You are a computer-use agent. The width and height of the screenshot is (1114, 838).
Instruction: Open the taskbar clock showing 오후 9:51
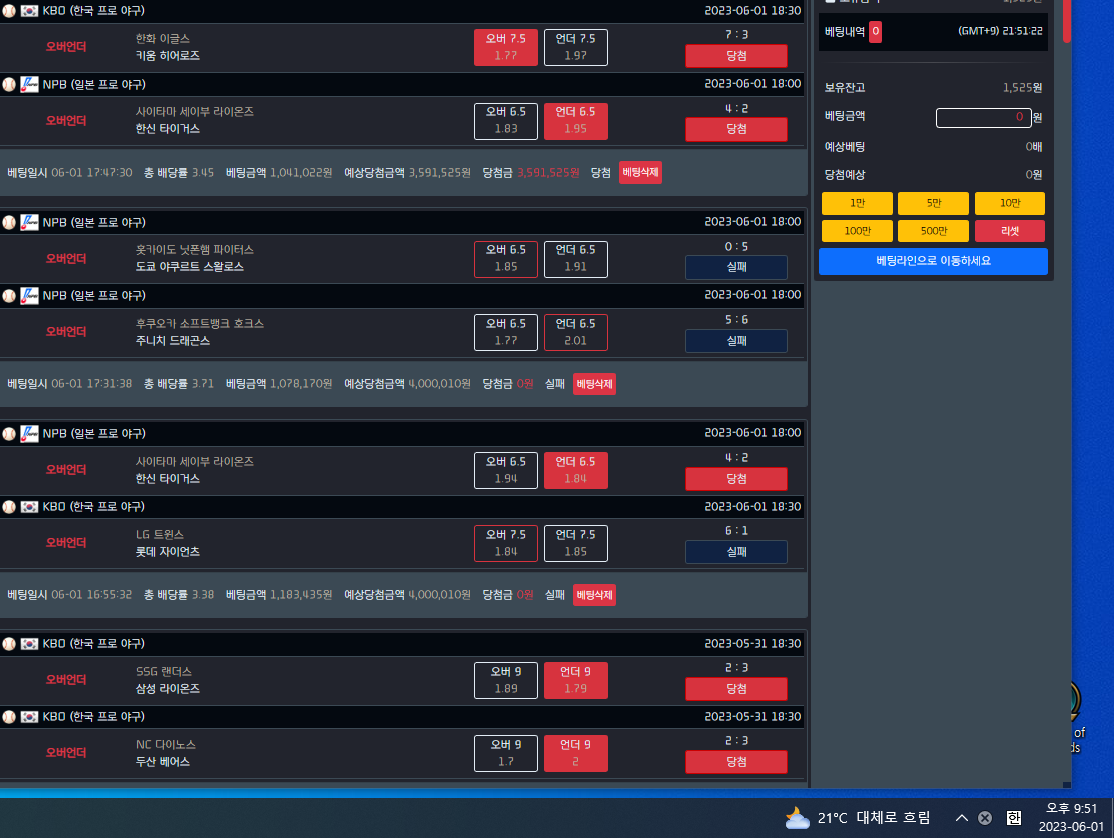click(x=1071, y=817)
